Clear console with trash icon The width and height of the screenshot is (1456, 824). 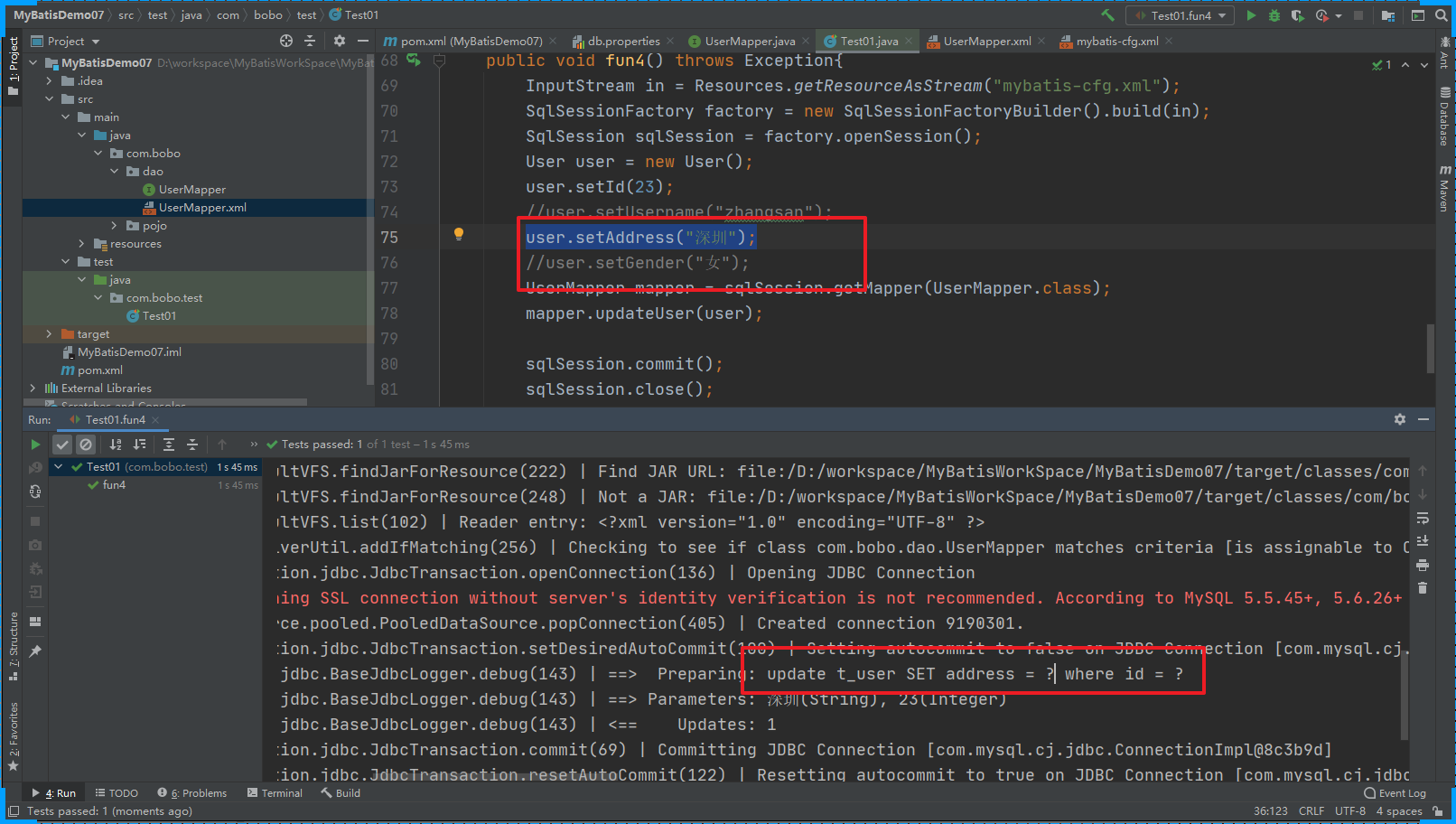[x=1423, y=588]
